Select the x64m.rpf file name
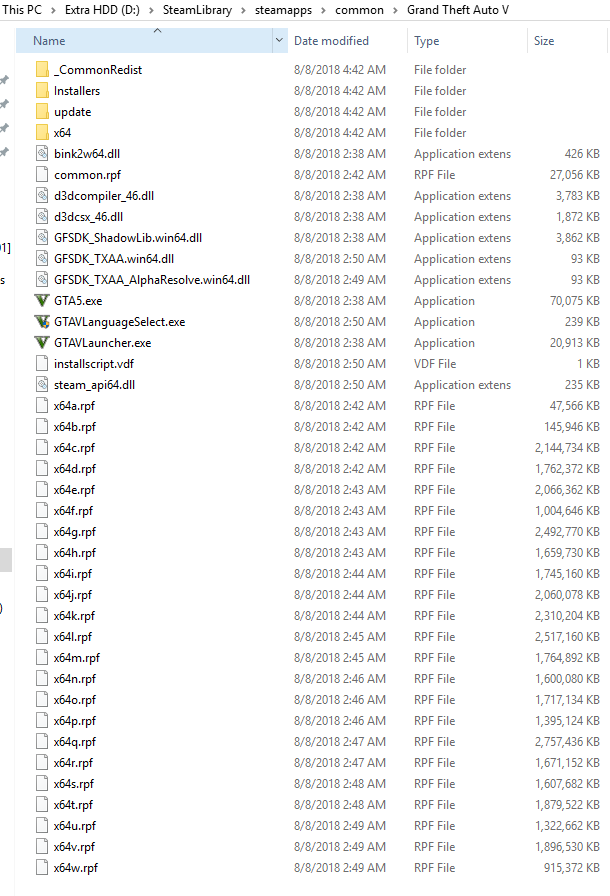The width and height of the screenshot is (610, 896). [77, 658]
